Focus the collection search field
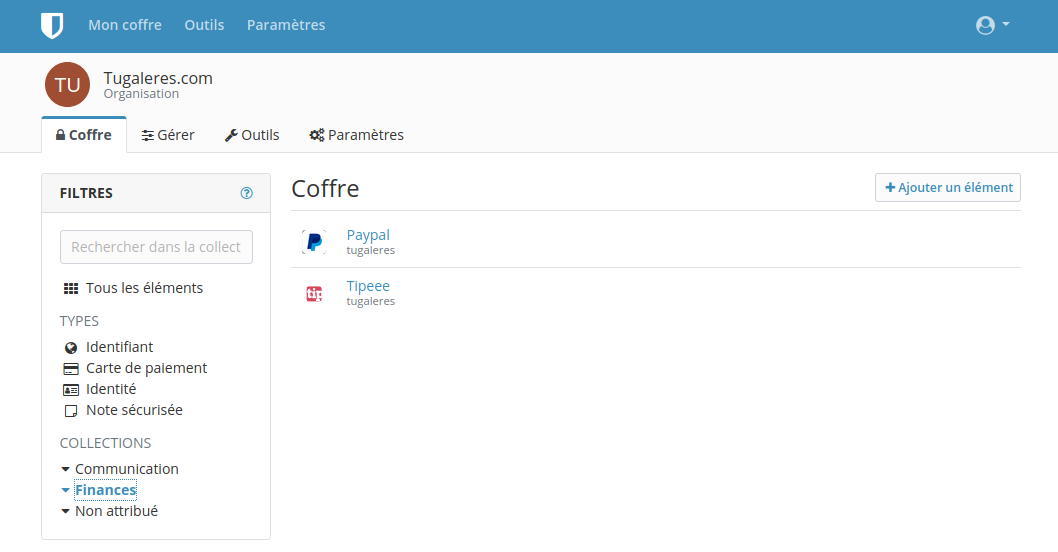Image resolution: width=1058 pixels, height=552 pixels. click(x=156, y=247)
